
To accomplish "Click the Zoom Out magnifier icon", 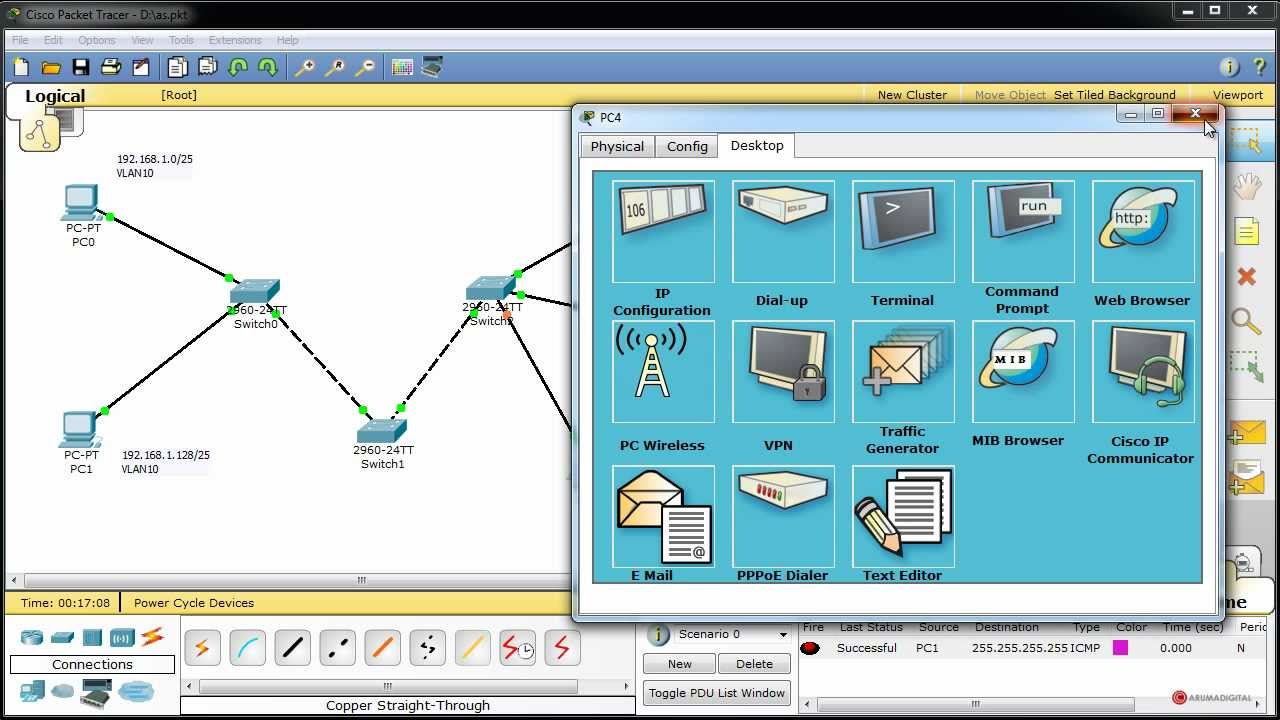I will 365,67.
